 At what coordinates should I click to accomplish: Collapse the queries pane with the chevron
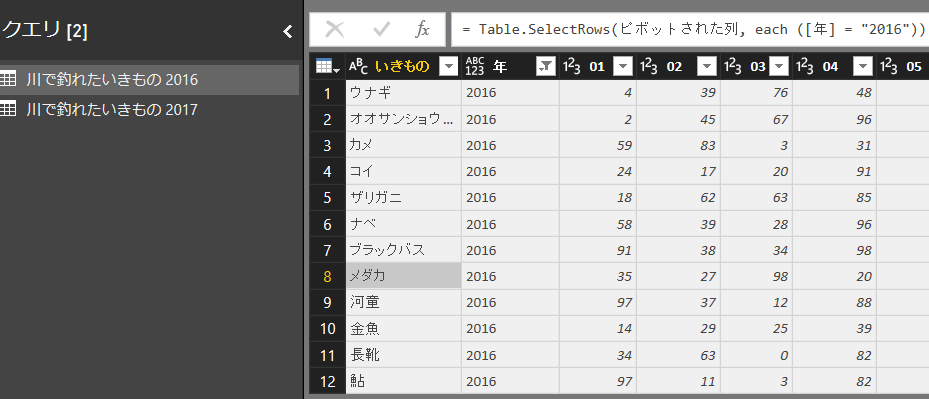pos(288,31)
